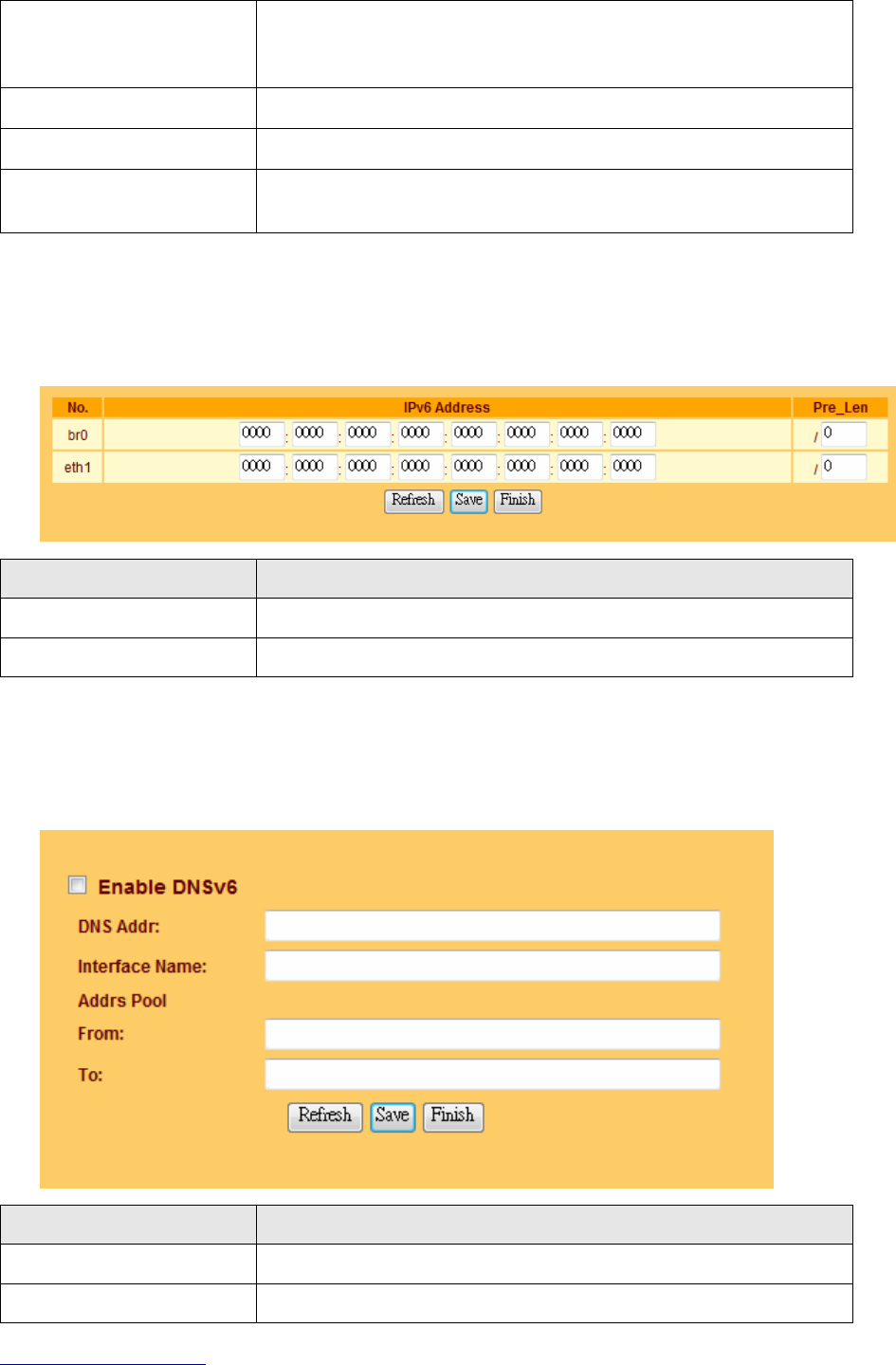Click the br0 Pre_Len field
The image size is (896, 1365).
[844, 434]
